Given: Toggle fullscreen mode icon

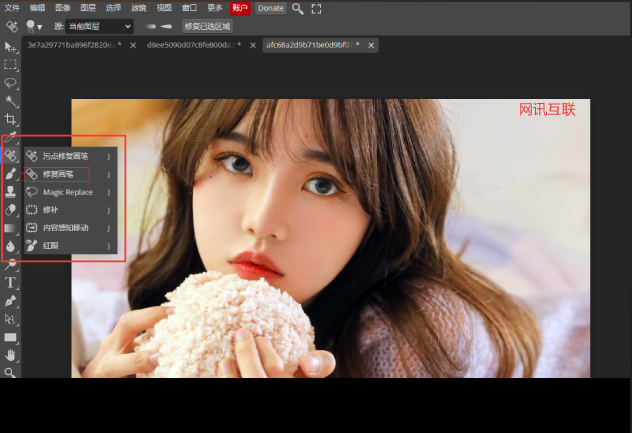Looking at the screenshot, I should (x=317, y=8).
